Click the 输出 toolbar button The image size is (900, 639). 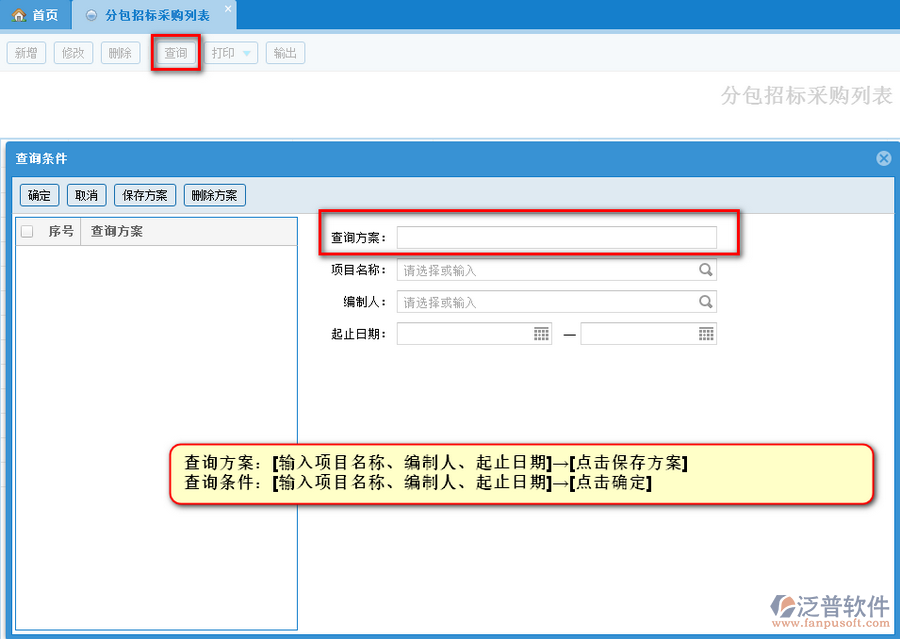(285, 53)
